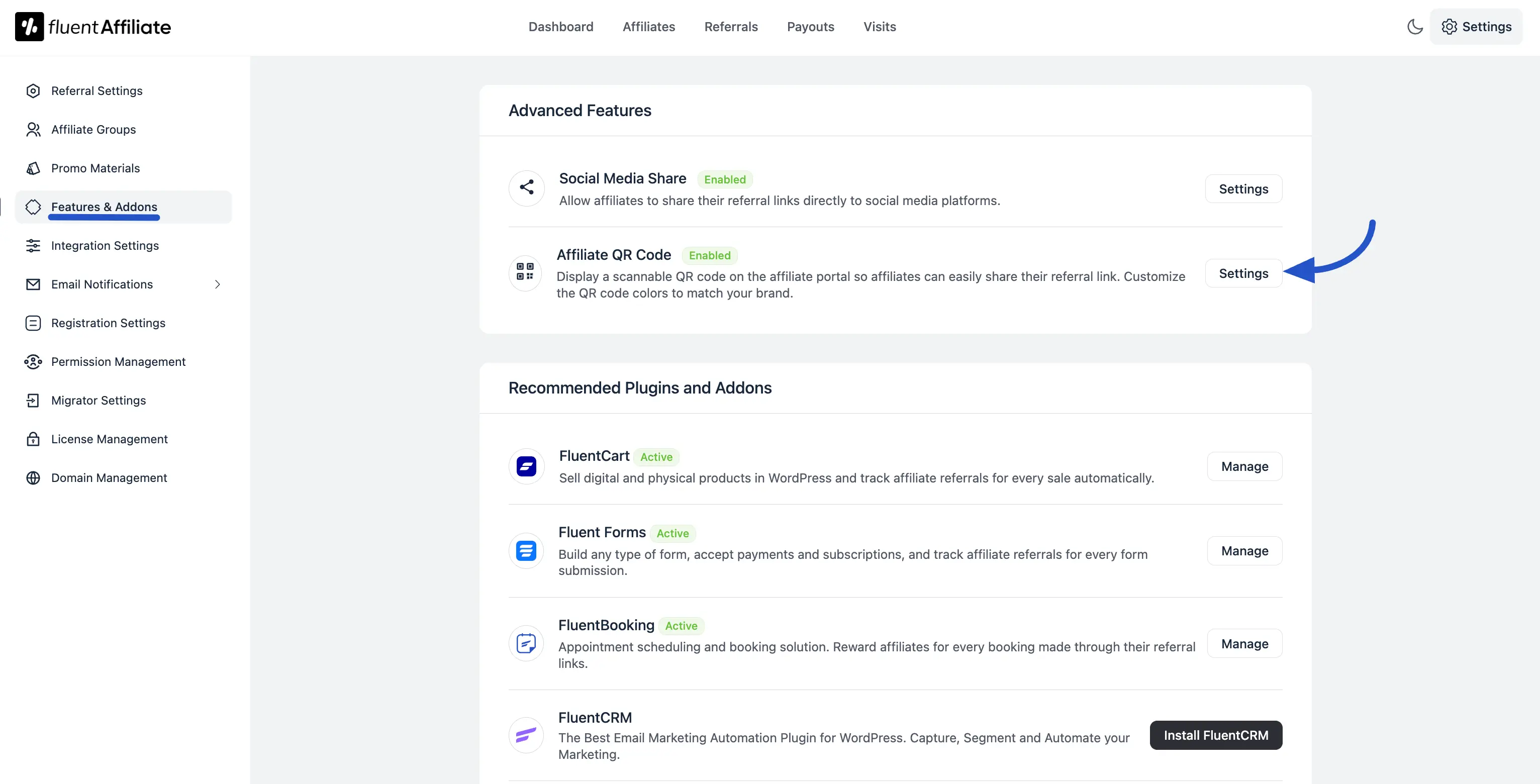The height and width of the screenshot is (784, 1540).
Task: Open License Management in the sidebar
Action: (x=110, y=439)
